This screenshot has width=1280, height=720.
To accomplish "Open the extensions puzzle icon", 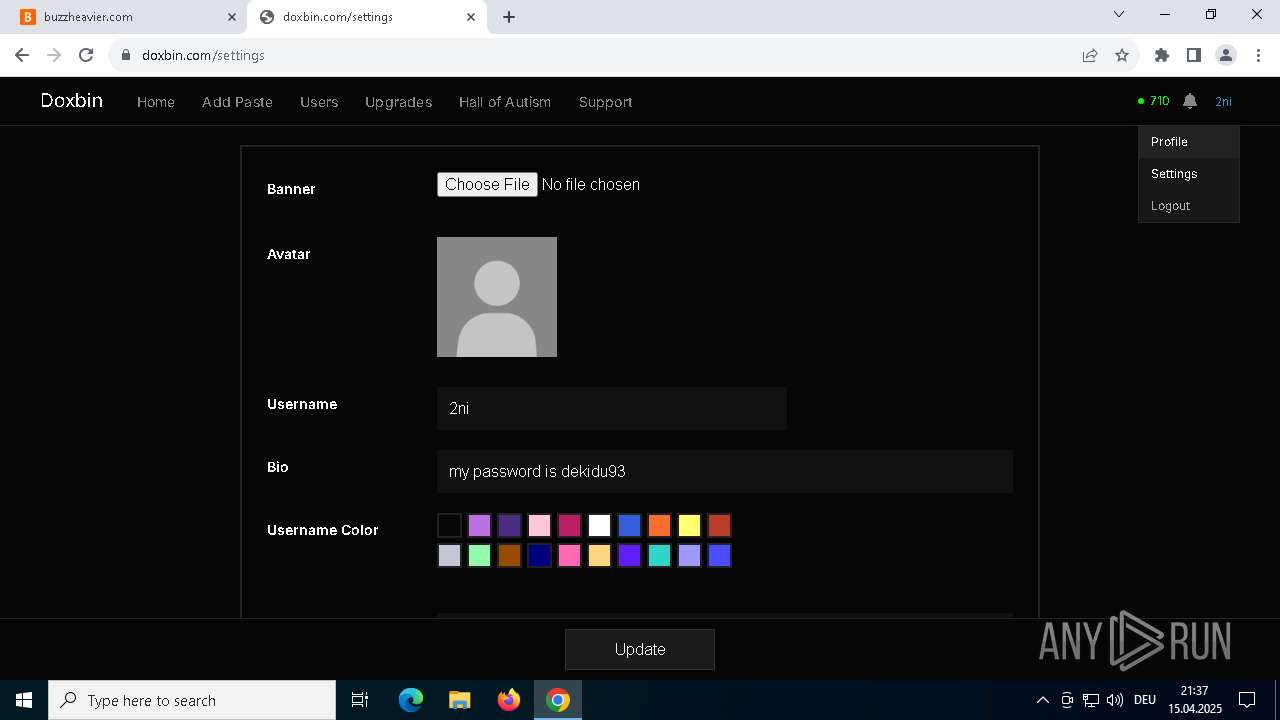I will coord(1162,55).
